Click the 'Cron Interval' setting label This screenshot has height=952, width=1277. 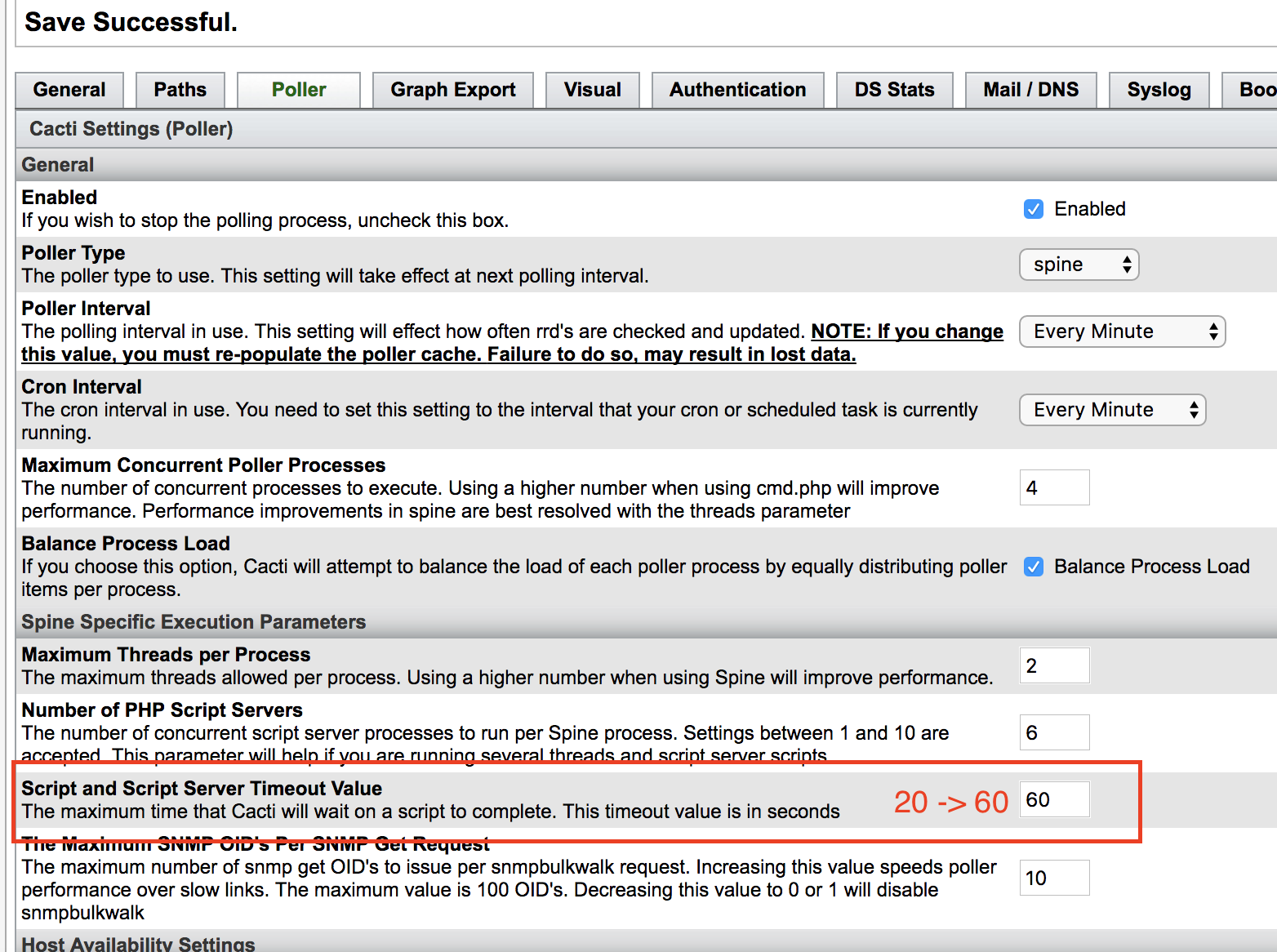pyautogui.click(x=82, y=387)
